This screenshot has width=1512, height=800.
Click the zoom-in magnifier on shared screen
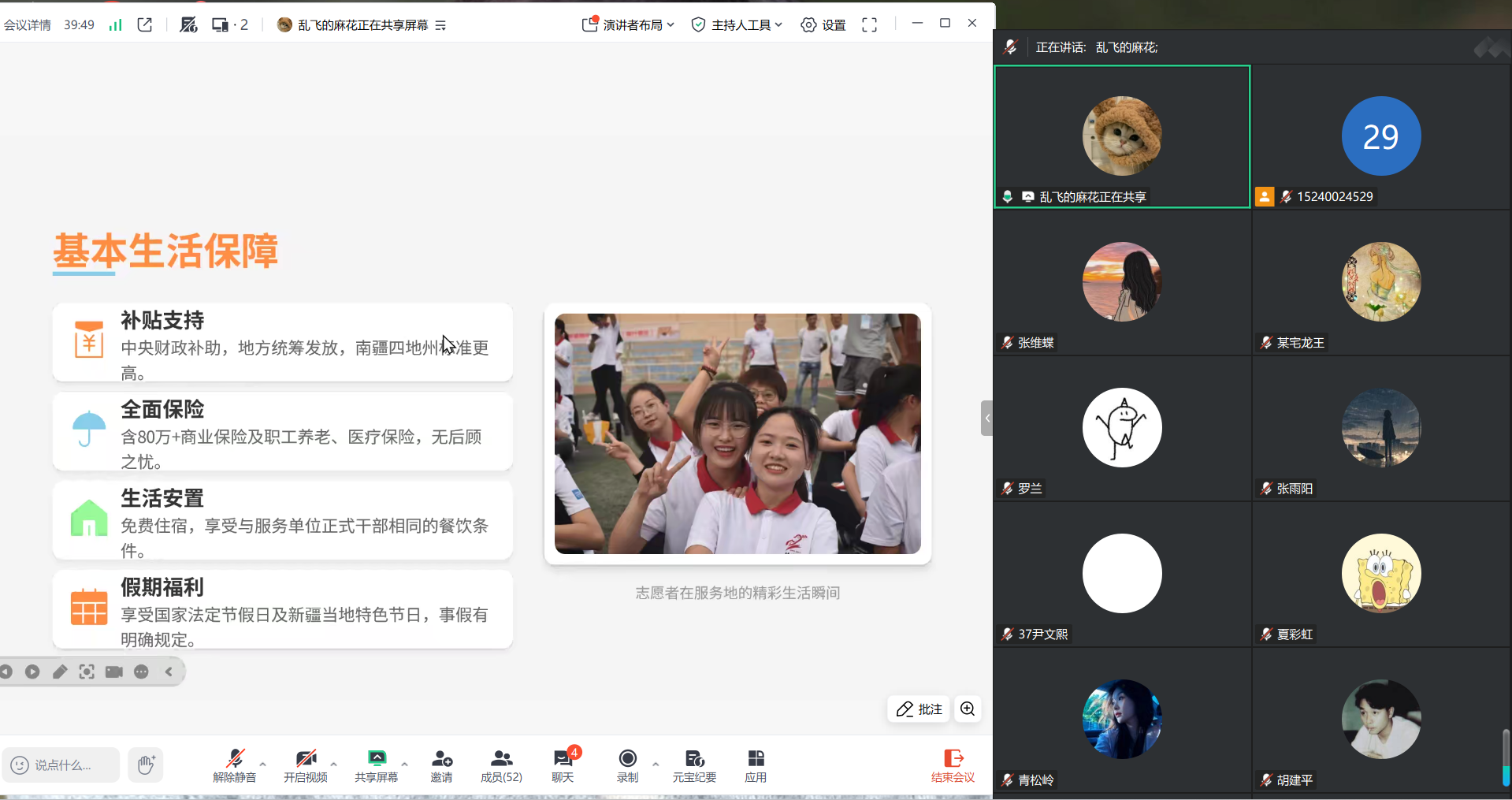click(x=968, y=709)
